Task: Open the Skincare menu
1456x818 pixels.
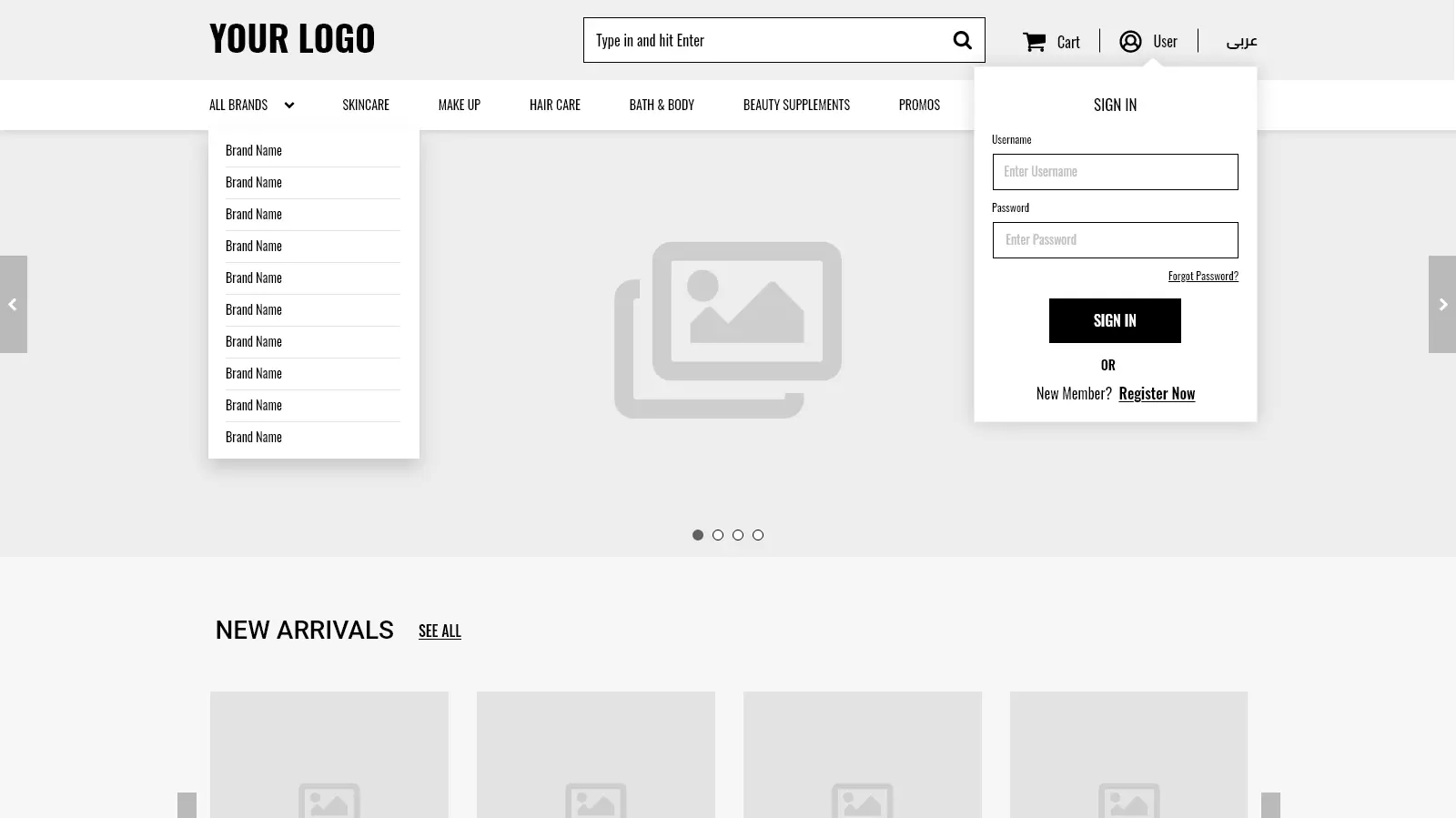Action: tap(366, 105)
